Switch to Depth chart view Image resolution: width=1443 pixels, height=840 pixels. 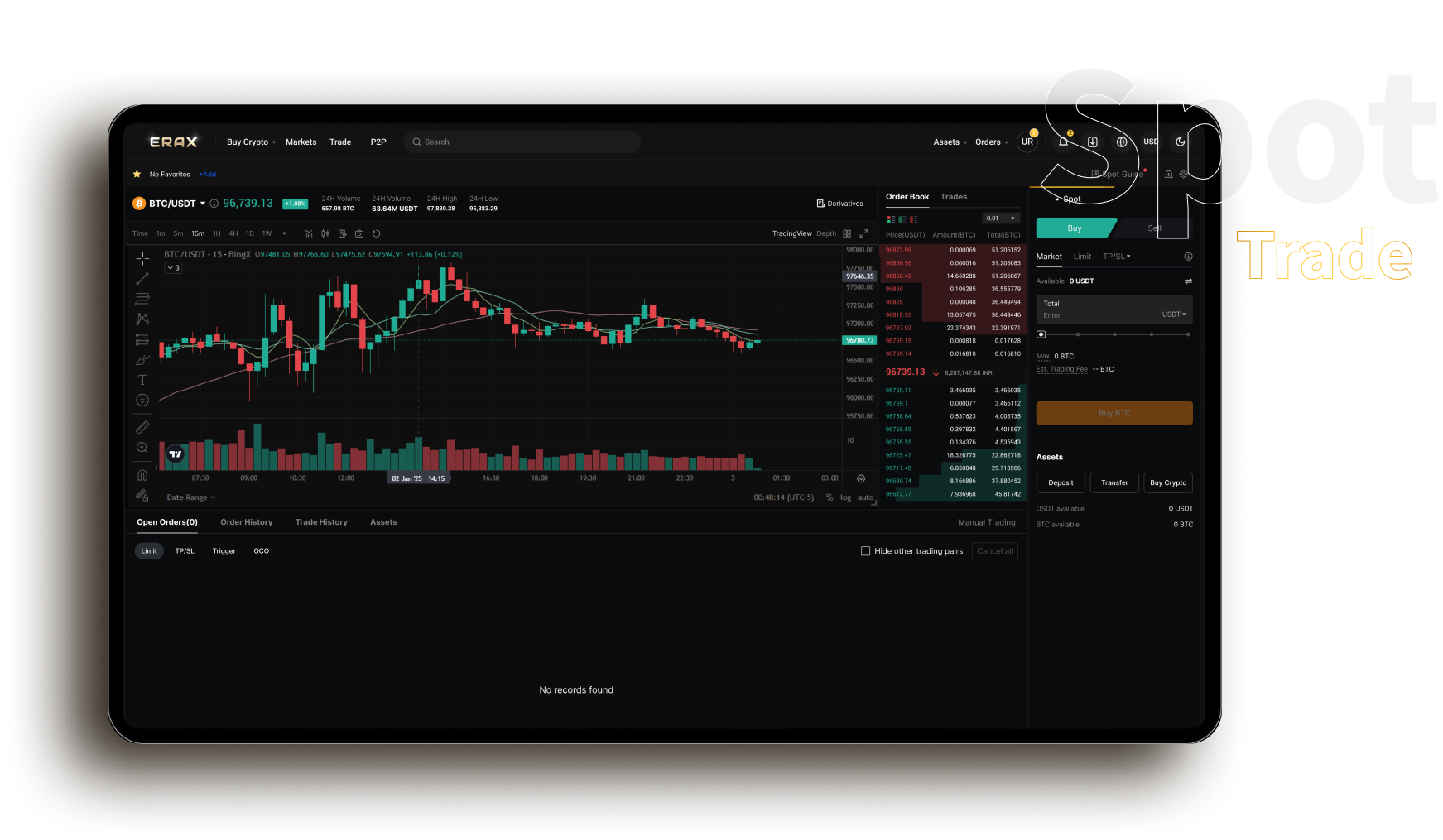pos(826,233)
